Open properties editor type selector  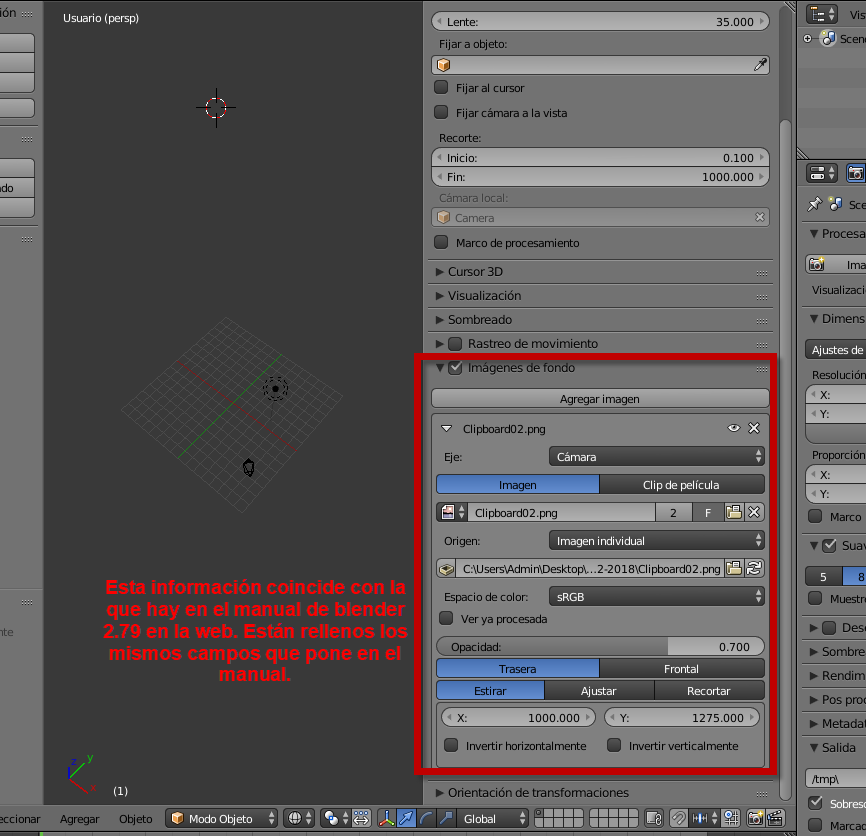[x=822, y=173]
